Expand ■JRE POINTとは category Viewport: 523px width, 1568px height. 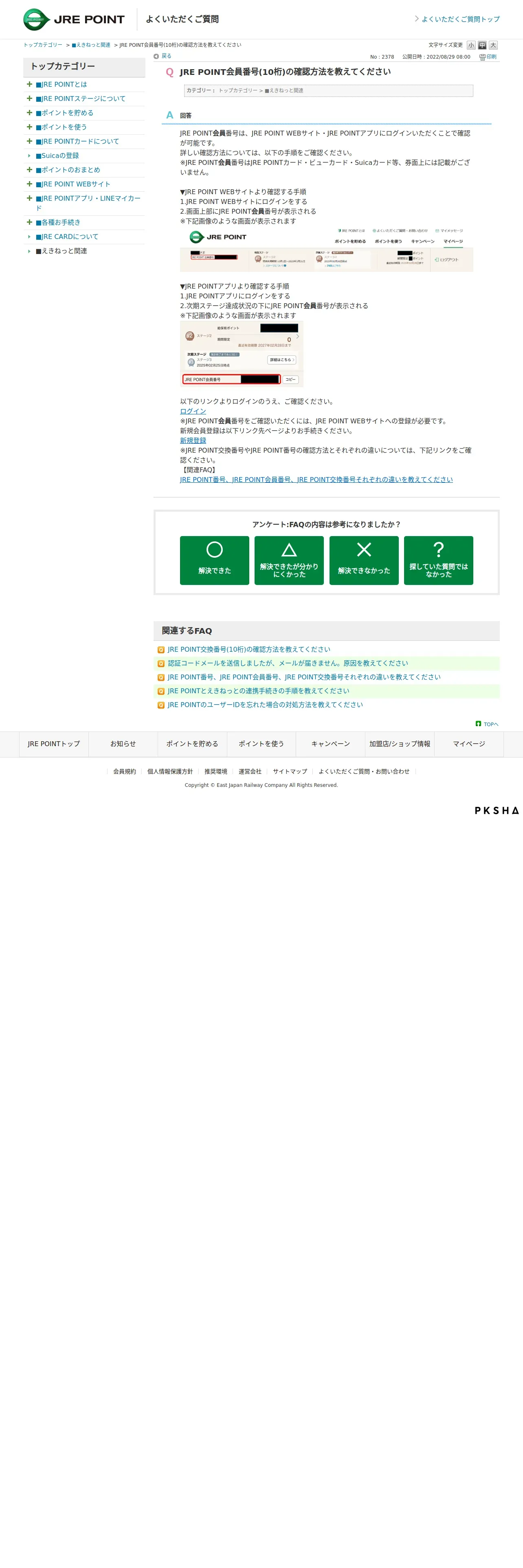coord(29,84)
